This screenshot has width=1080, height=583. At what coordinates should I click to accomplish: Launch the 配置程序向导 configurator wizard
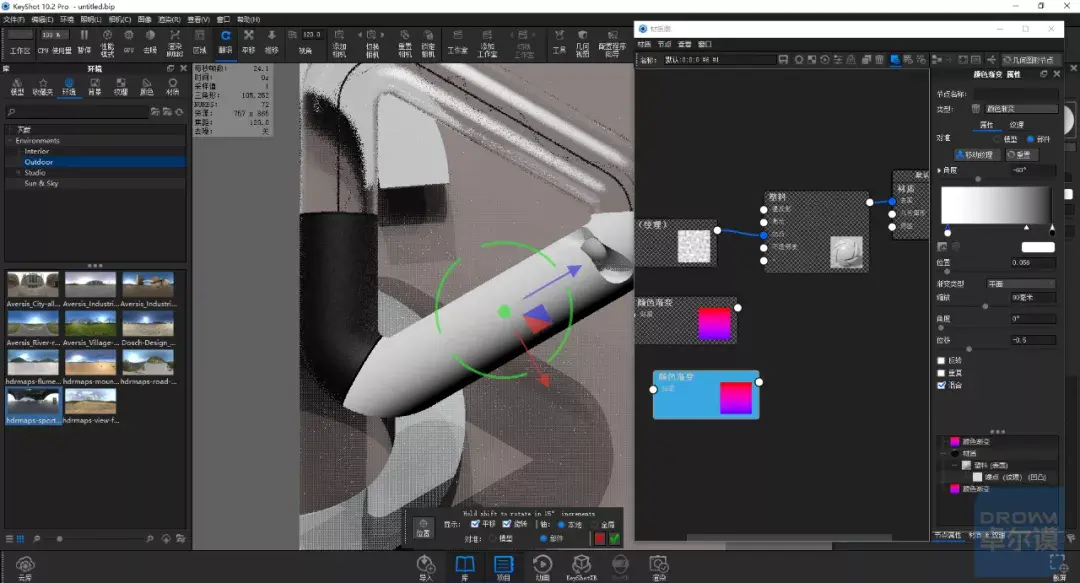[612, 42]
